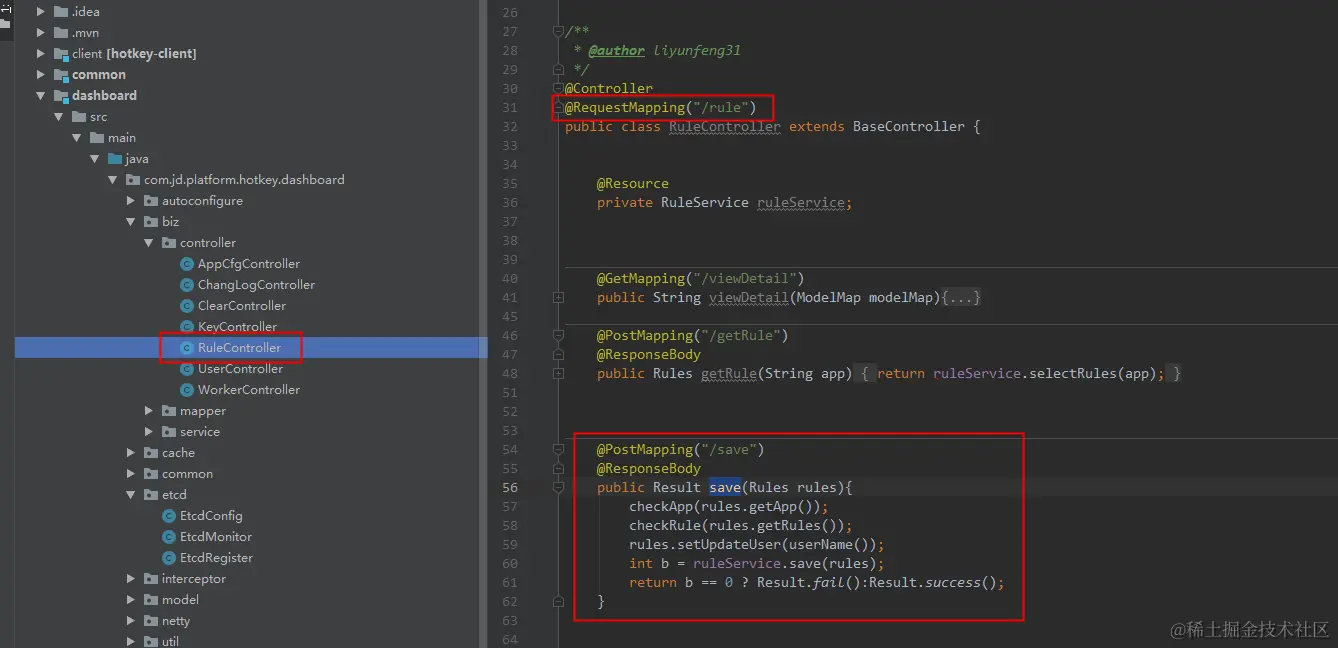Click the EtcdRegister class icon
The width and height of the screenshot is (1338, 648).
pos(168,558)
